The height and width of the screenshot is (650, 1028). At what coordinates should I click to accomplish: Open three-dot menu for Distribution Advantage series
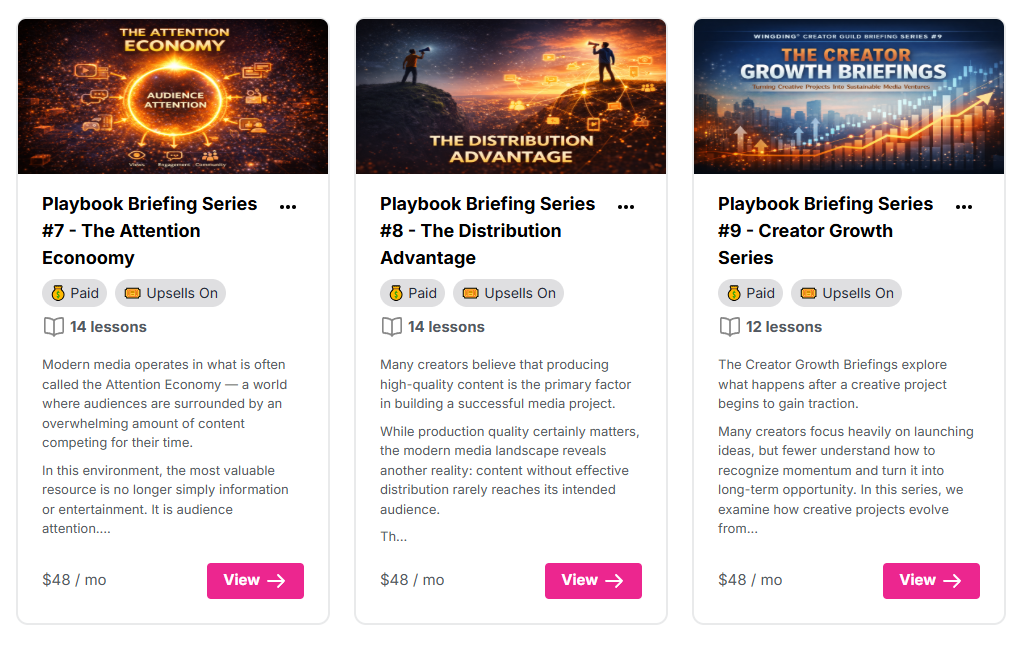point(626,207)
